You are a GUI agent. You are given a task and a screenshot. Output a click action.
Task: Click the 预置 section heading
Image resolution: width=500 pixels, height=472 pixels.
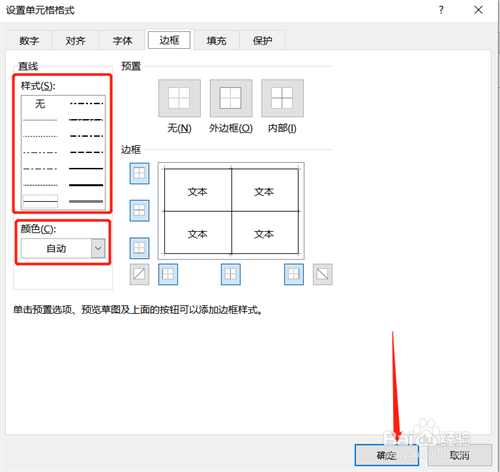[131, 66]
